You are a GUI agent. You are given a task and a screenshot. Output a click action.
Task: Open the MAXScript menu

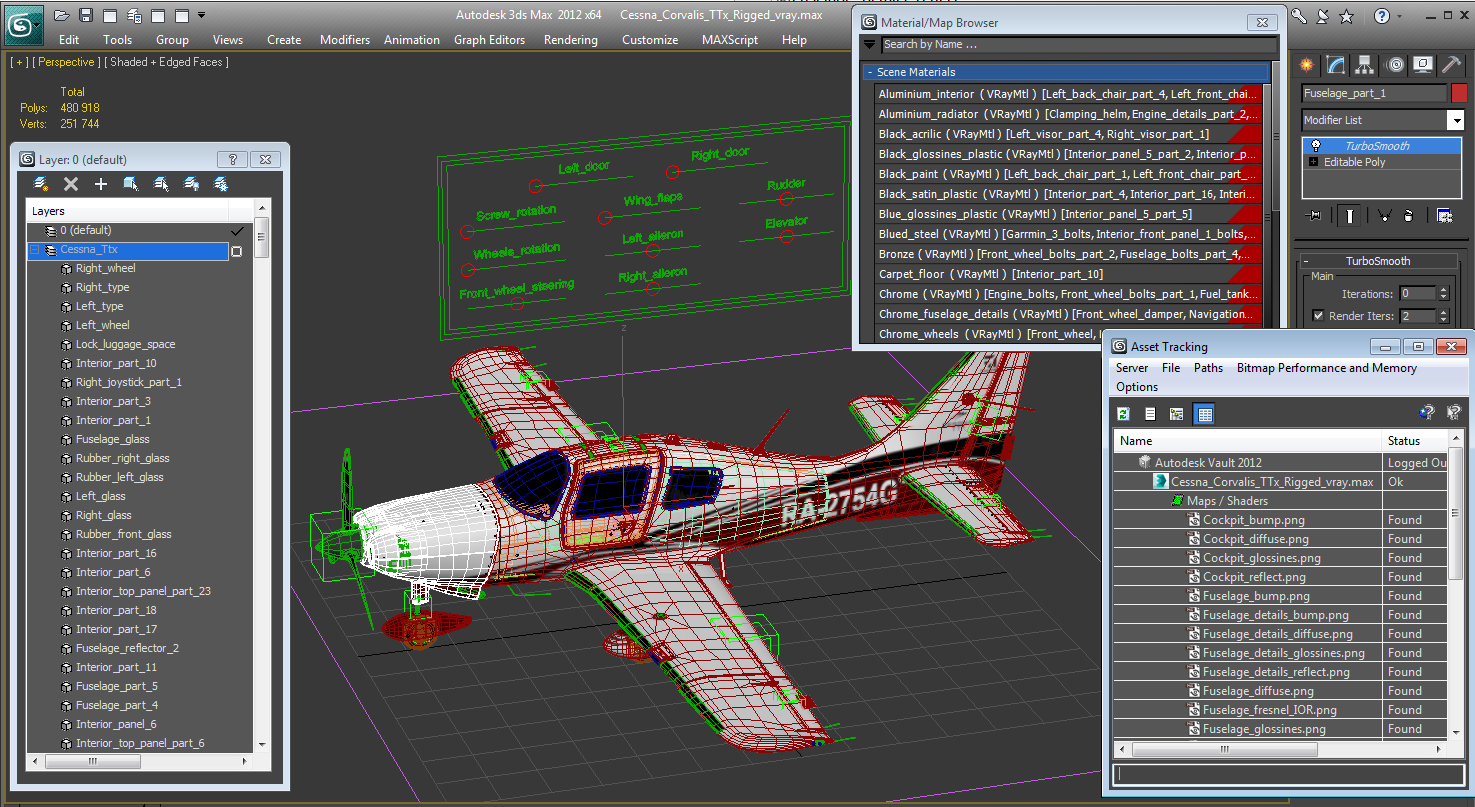tap(730, 40)
